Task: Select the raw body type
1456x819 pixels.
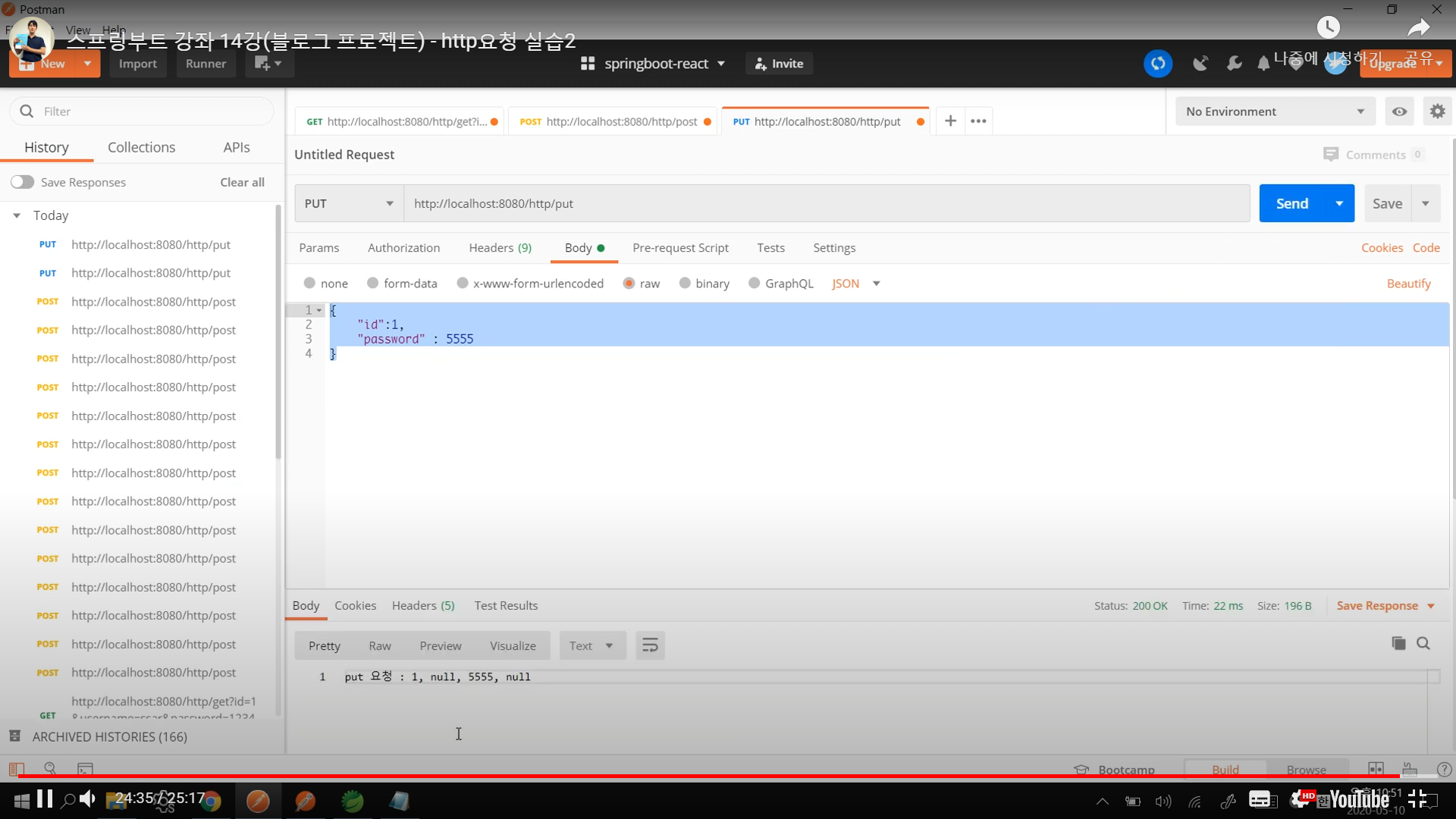Action: 629,283
